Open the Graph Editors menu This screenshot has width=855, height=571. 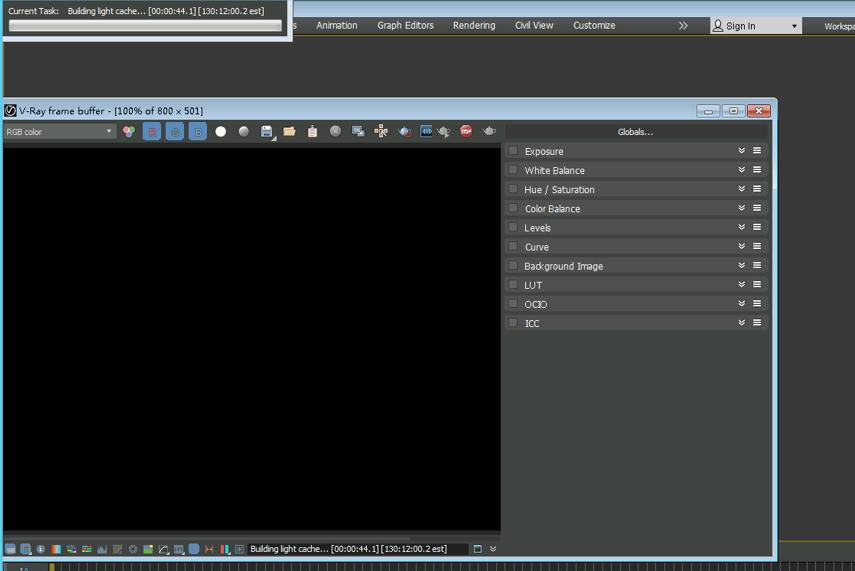tap(405, 25)
